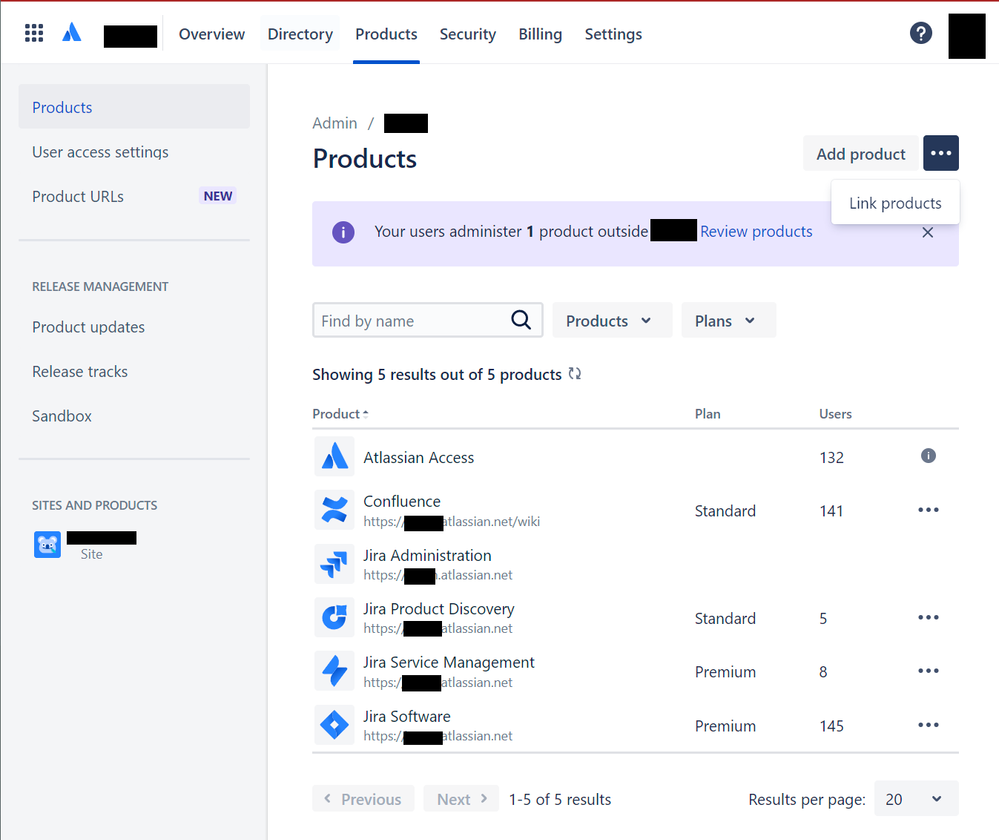Click the banner purple info icon

pyautogui.click(x=343, y=232)
